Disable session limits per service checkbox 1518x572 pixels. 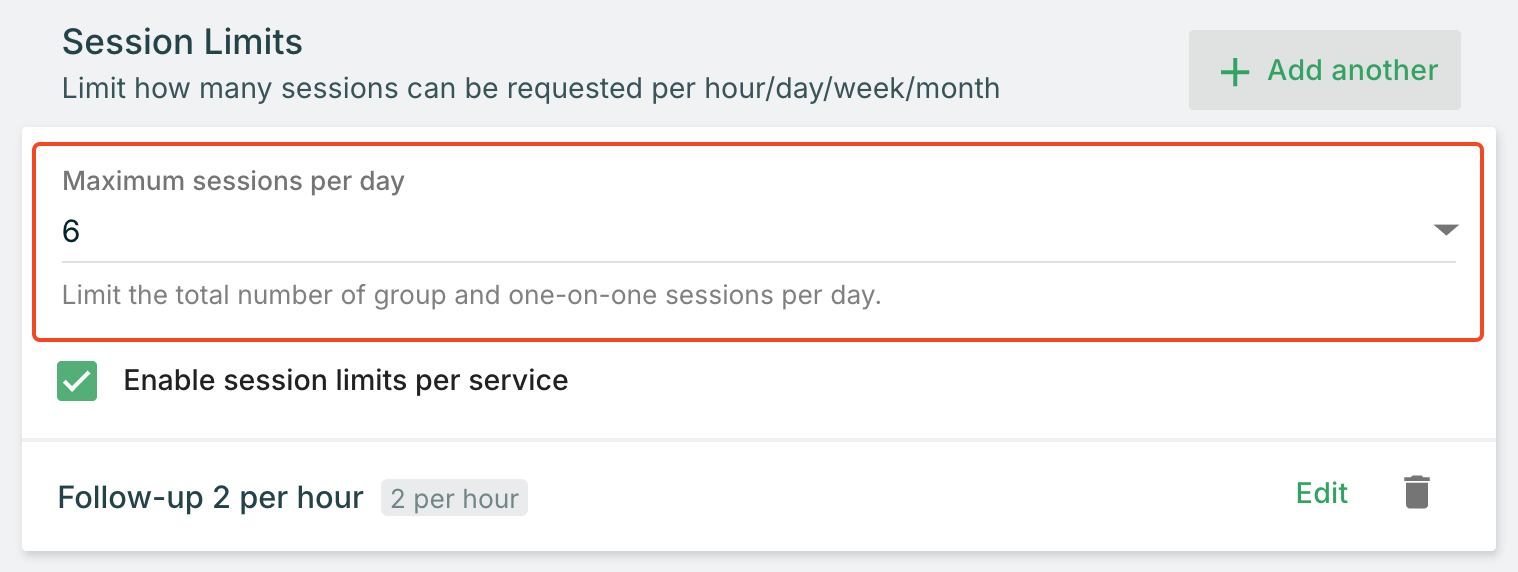77,382
